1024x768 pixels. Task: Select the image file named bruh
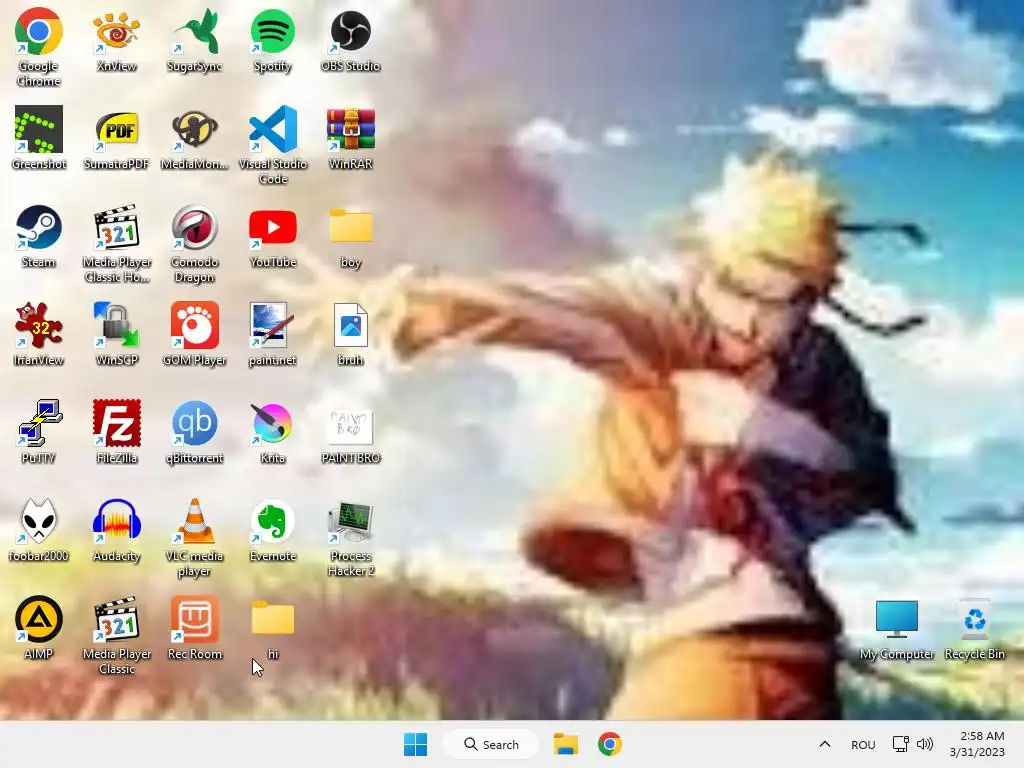tap(351, 325)
